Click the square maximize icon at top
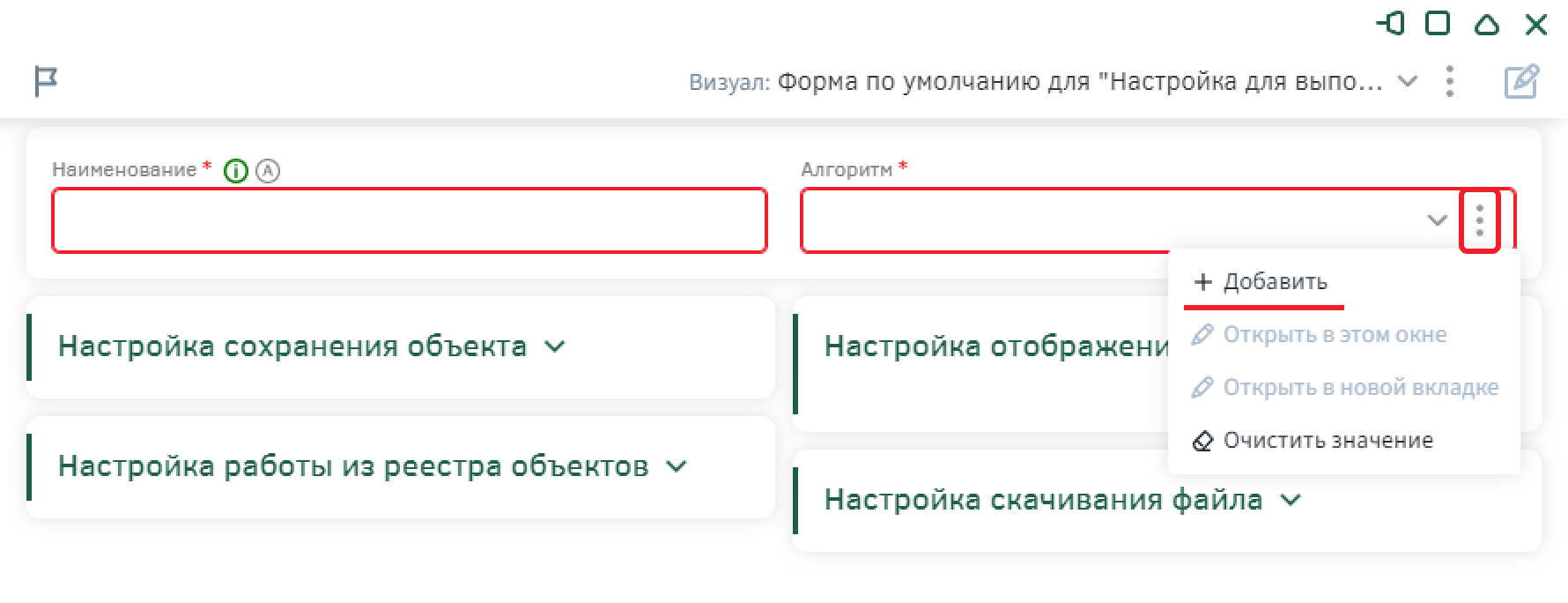Viewport: 1568px width, 603px height. point(1438,24)
